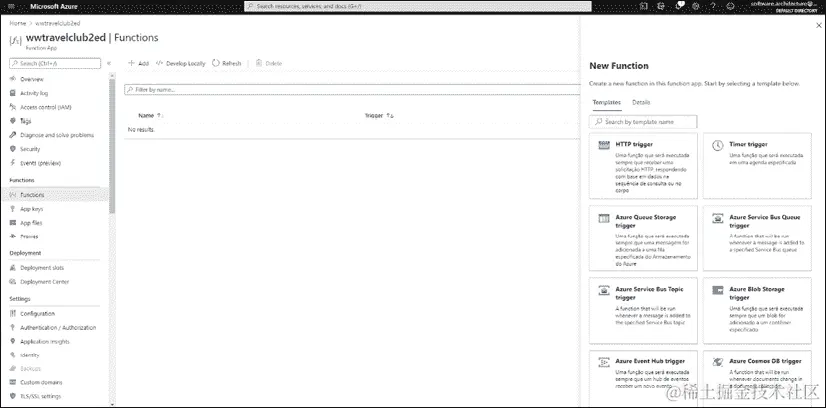Image resolution: width=826 pixels, height=408 pixels.
Task: Click the Event Hub trigger icon
Action: coord(604,362)
